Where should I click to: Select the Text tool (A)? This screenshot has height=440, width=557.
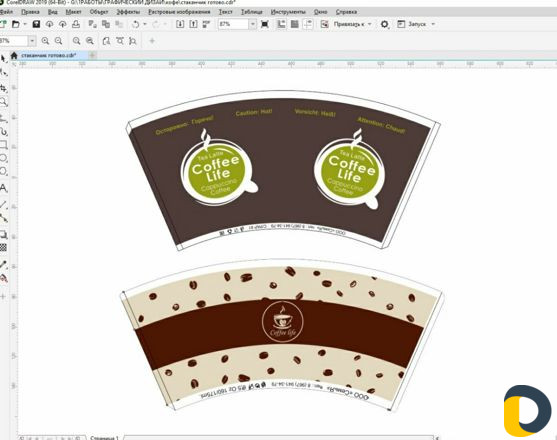[3, 188]
